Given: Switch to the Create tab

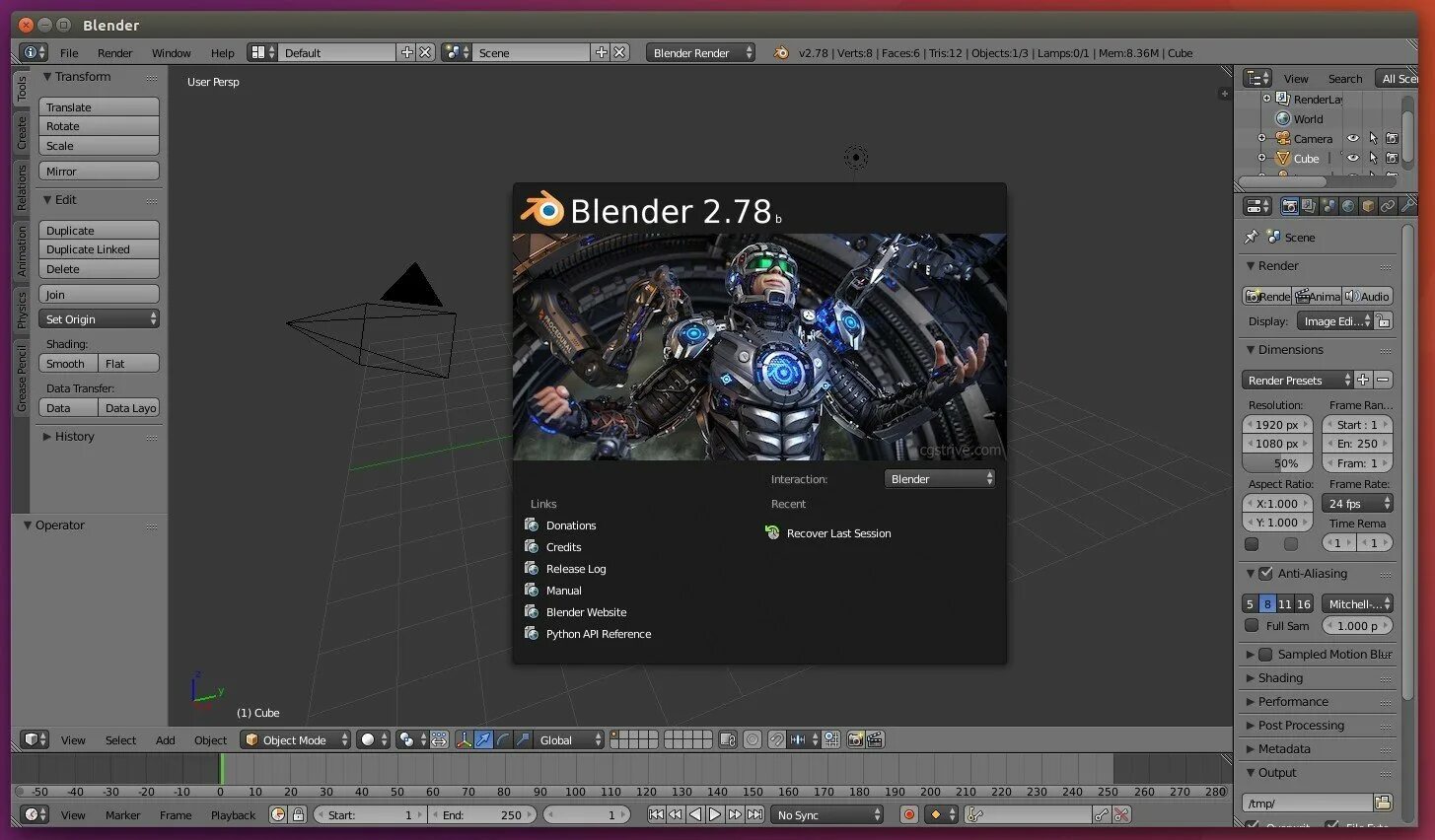Looking at the screenshot, I should click(x=21, y=132).
